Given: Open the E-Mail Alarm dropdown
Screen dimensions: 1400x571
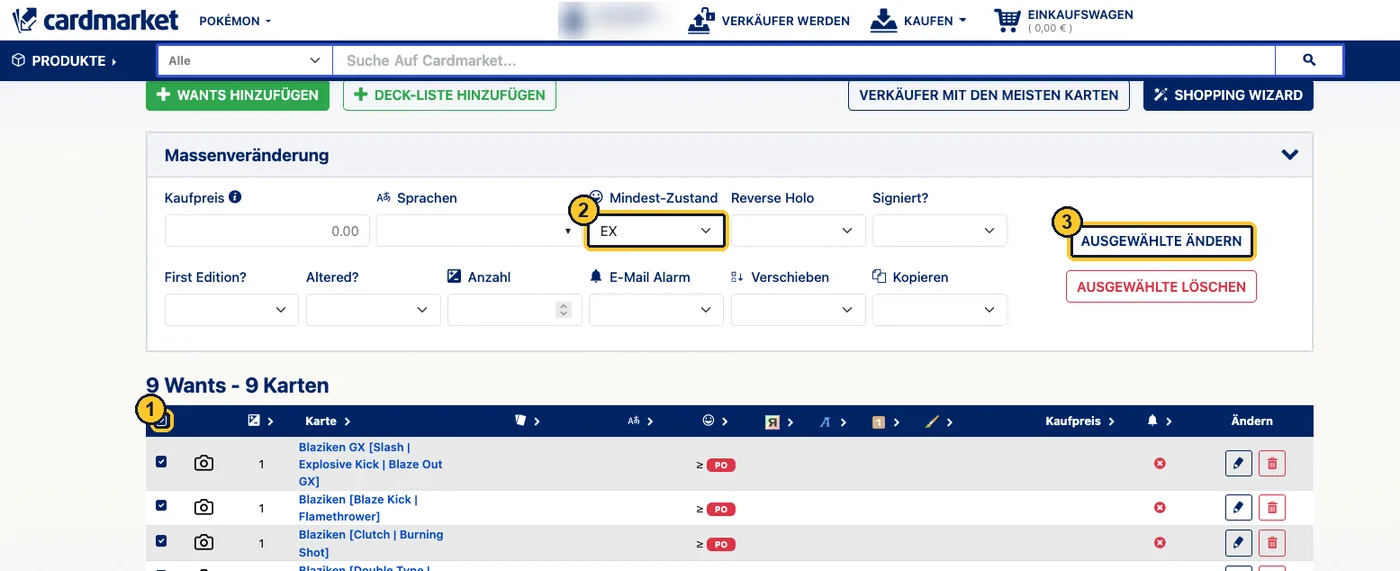Looking at the screenshot, I should coord(656,310).
